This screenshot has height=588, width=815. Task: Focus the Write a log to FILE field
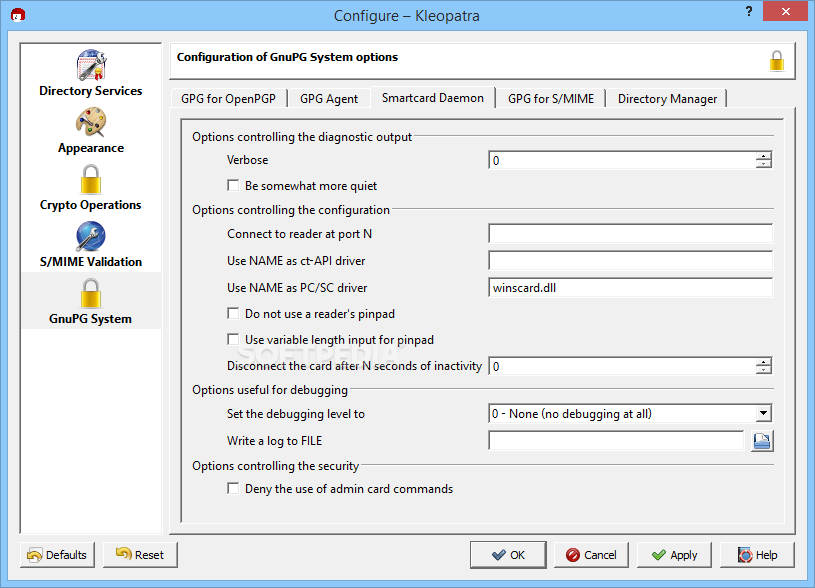click(616, 440)
